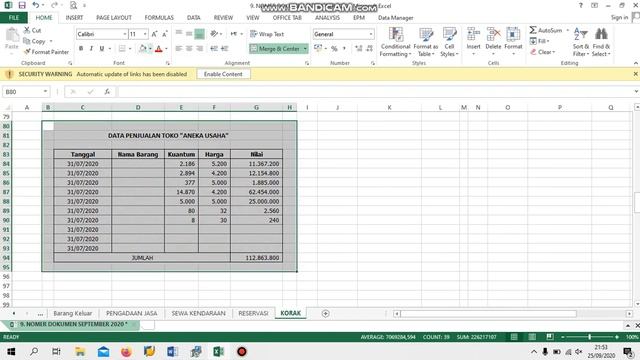Toggle Bold formatting
Screen dimensions: 640x360
pyautogui.click(x=81, y=49)
